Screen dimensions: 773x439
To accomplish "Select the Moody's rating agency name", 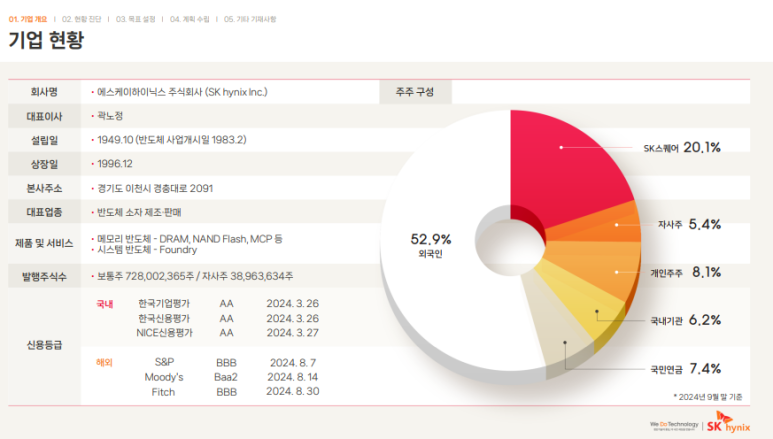I will coord(164,377).
